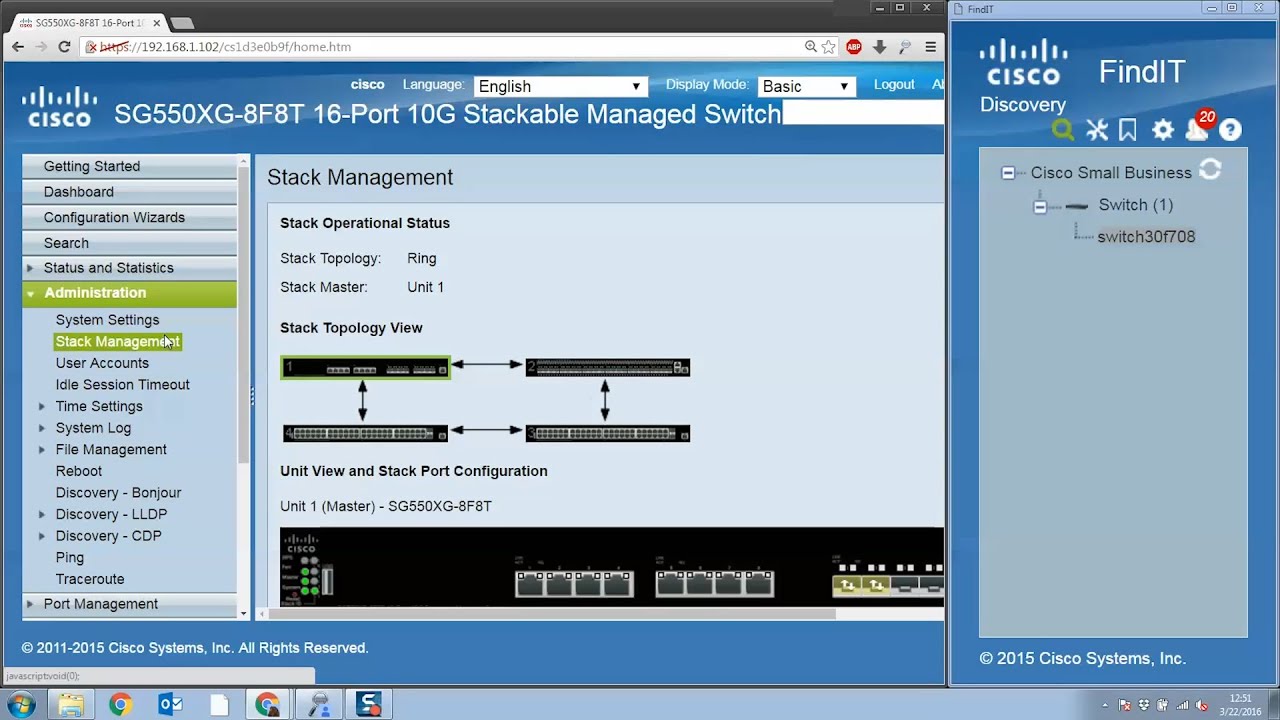
Task: Open User Accounts page
Action: [x=102, y=363]
